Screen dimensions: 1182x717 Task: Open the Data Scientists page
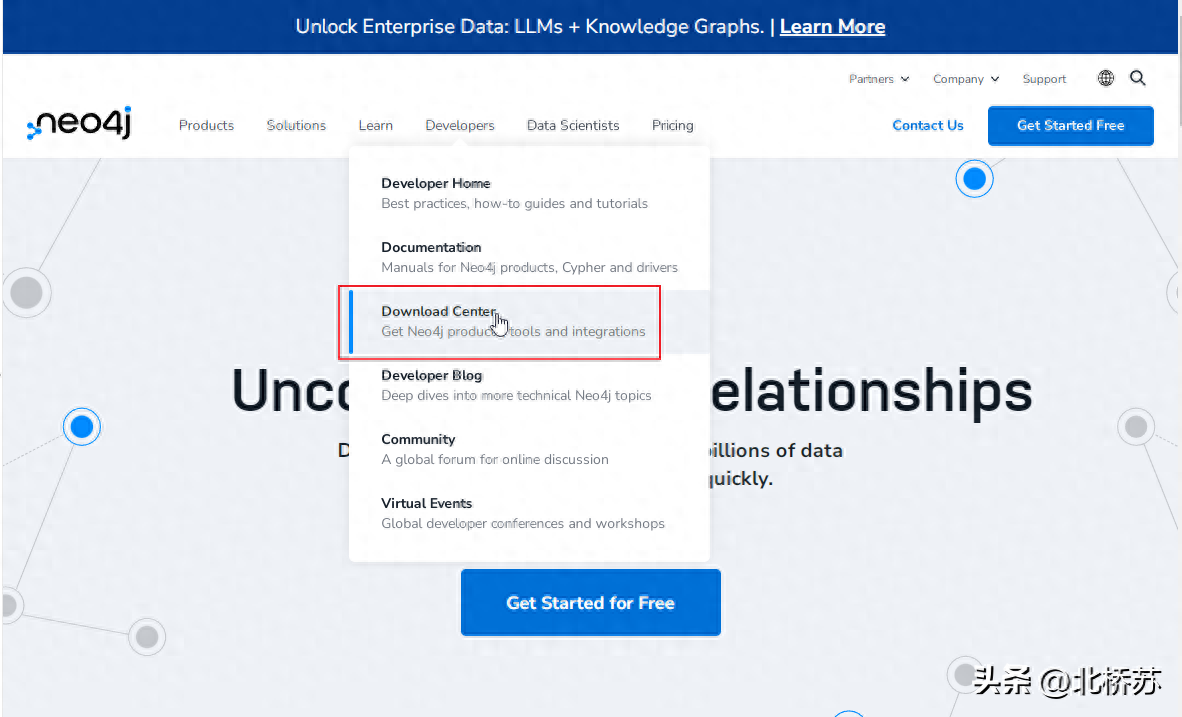573,125
